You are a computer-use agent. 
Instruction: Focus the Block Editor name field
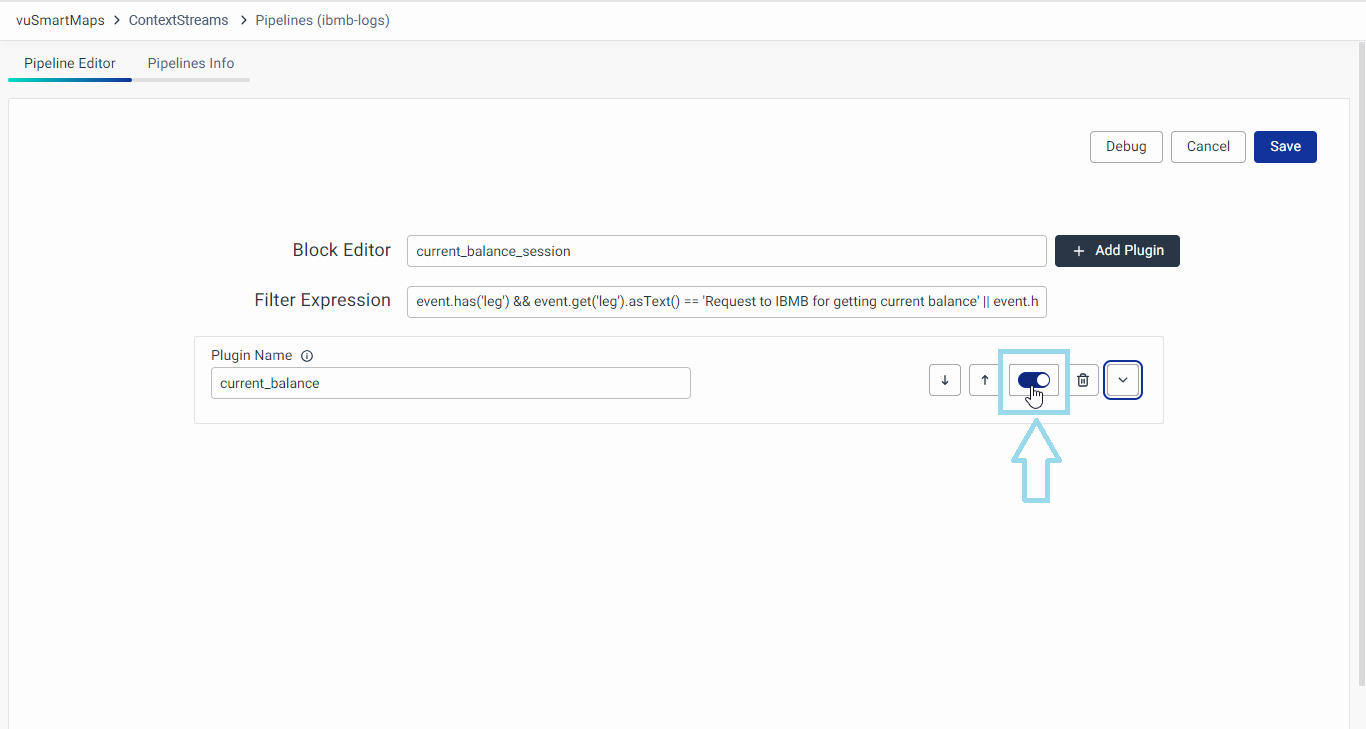(726, 251)
